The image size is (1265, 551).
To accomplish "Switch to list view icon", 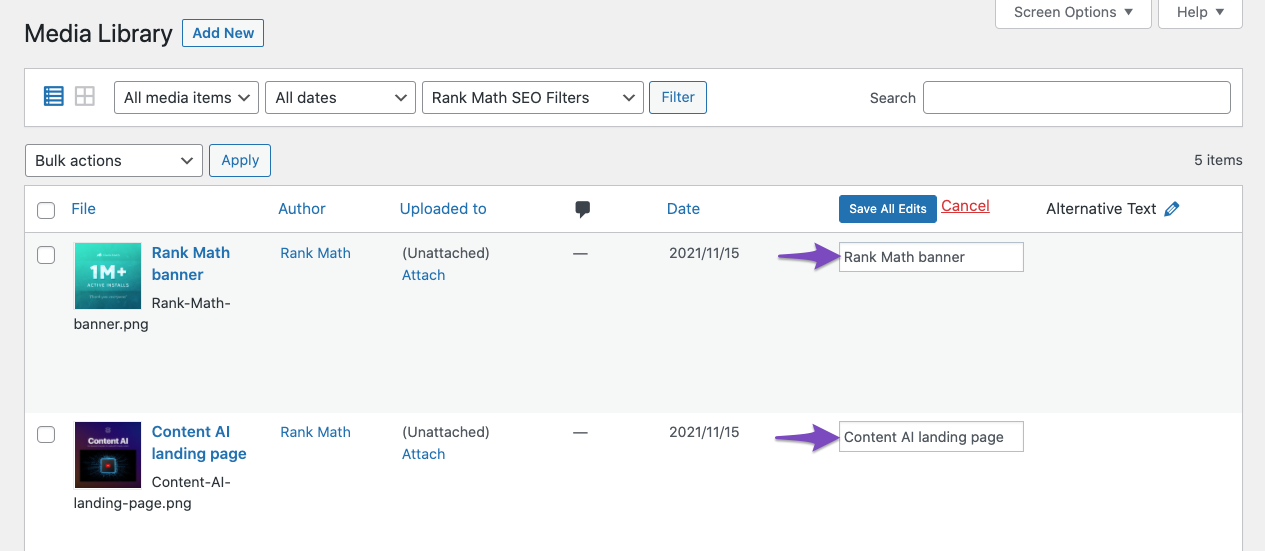I will pos(54,96).
